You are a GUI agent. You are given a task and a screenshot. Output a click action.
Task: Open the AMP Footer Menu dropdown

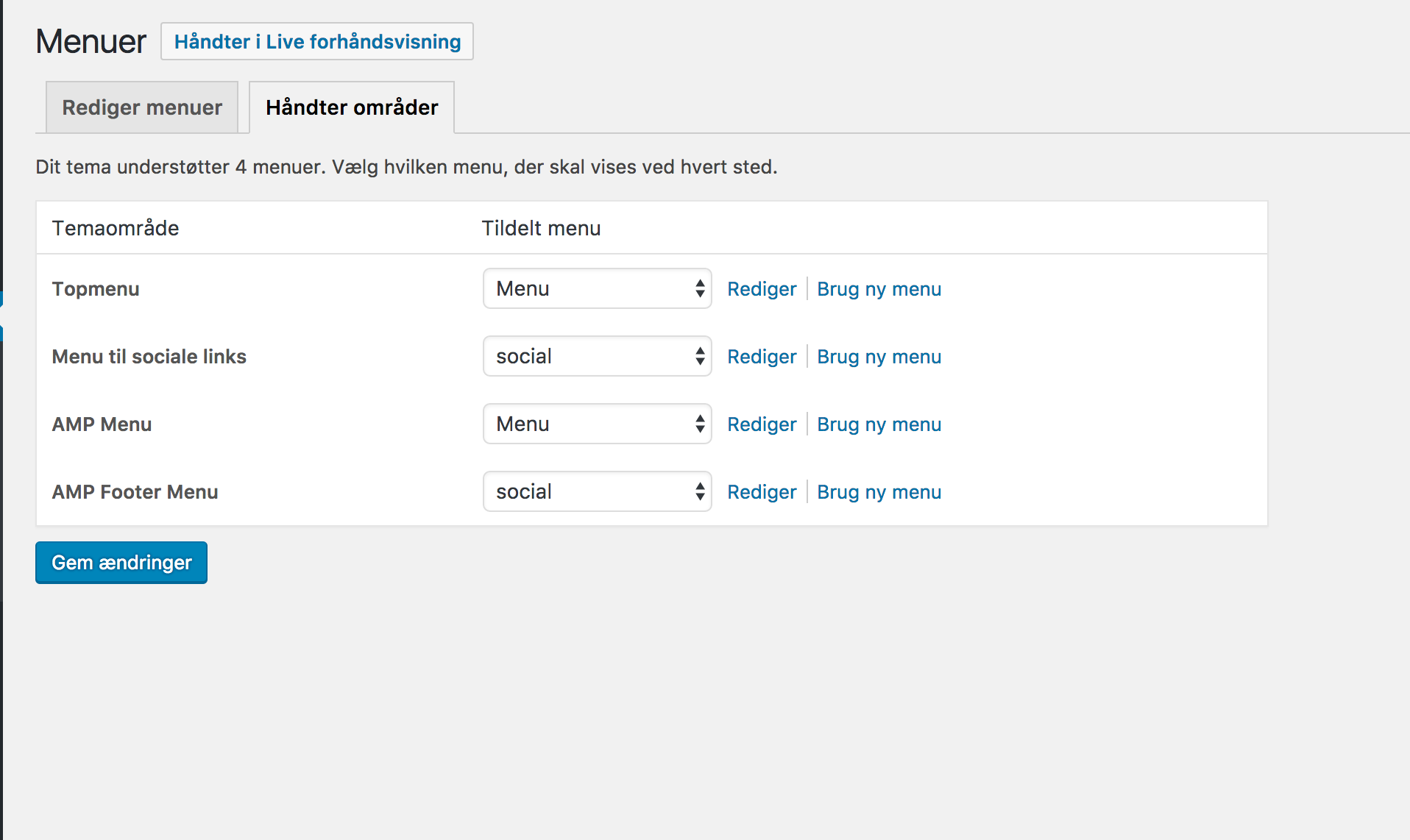[x=597, y=492]
